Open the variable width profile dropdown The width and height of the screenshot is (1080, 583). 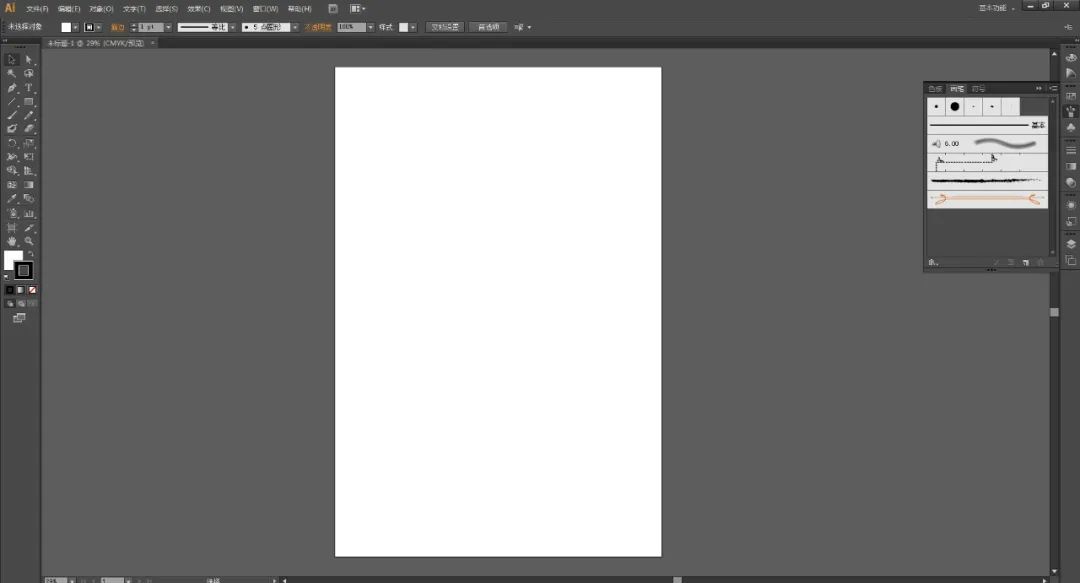click(x=232, y=28)
